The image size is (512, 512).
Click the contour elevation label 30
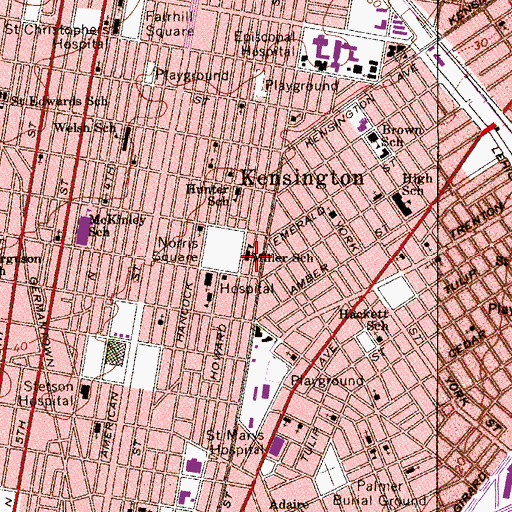pyautogui.click(x=480, y=44)
